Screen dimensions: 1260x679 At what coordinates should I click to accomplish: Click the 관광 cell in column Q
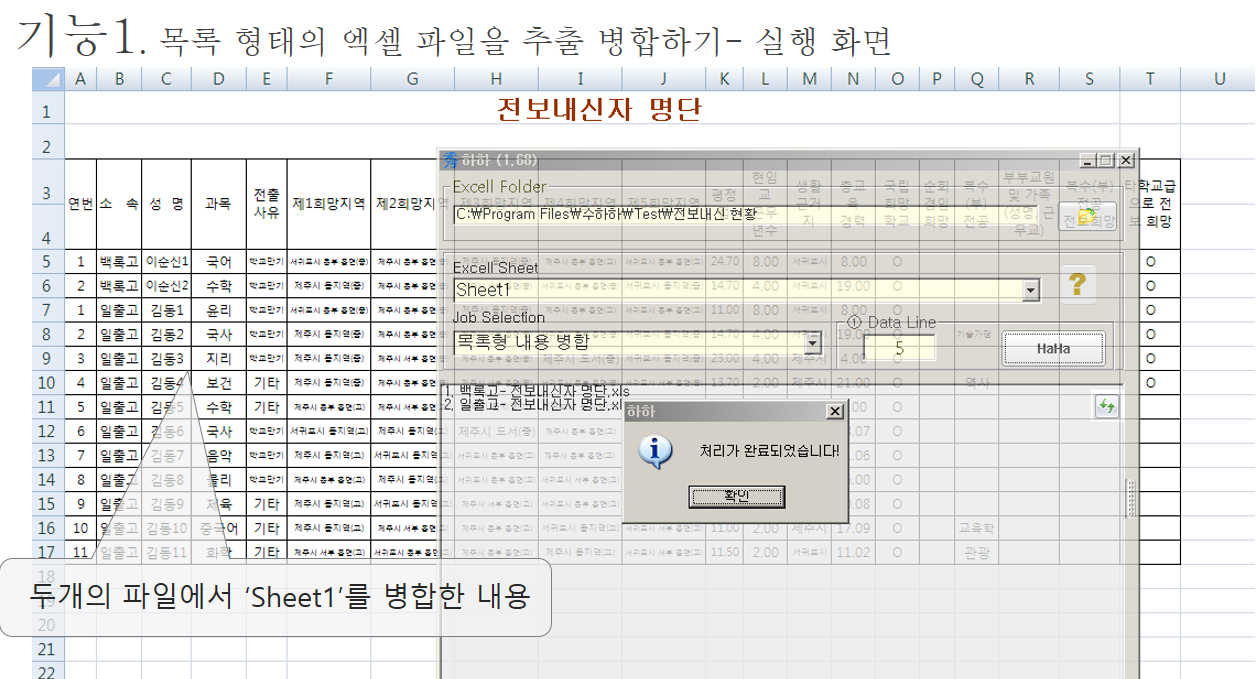point(975,552)
